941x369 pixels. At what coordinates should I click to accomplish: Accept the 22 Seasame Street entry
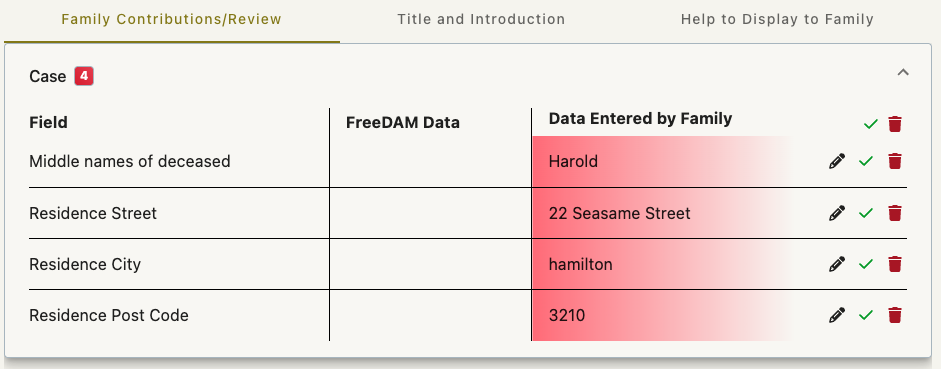865,213
